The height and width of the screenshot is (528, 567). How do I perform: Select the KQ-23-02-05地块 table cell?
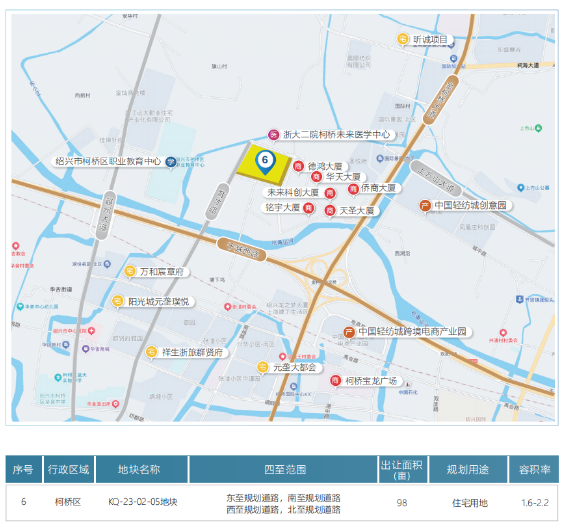[x=142, y=502]
